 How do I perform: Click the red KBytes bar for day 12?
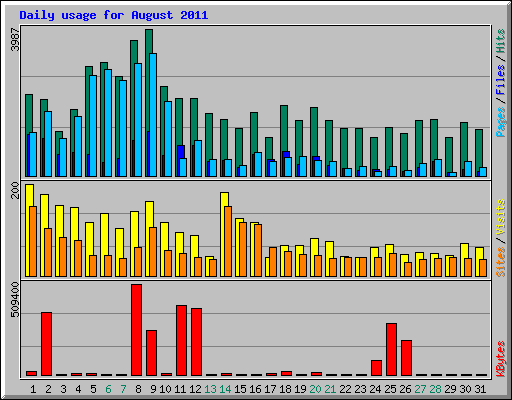coord(196,342)
